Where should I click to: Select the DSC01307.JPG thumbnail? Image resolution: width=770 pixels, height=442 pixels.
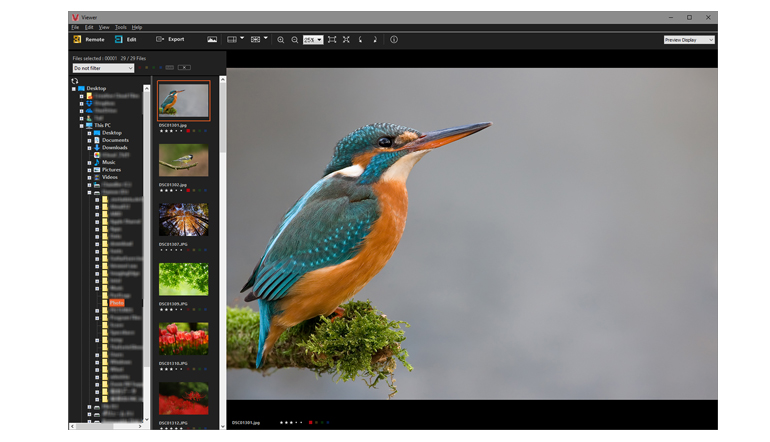[183, 220]
